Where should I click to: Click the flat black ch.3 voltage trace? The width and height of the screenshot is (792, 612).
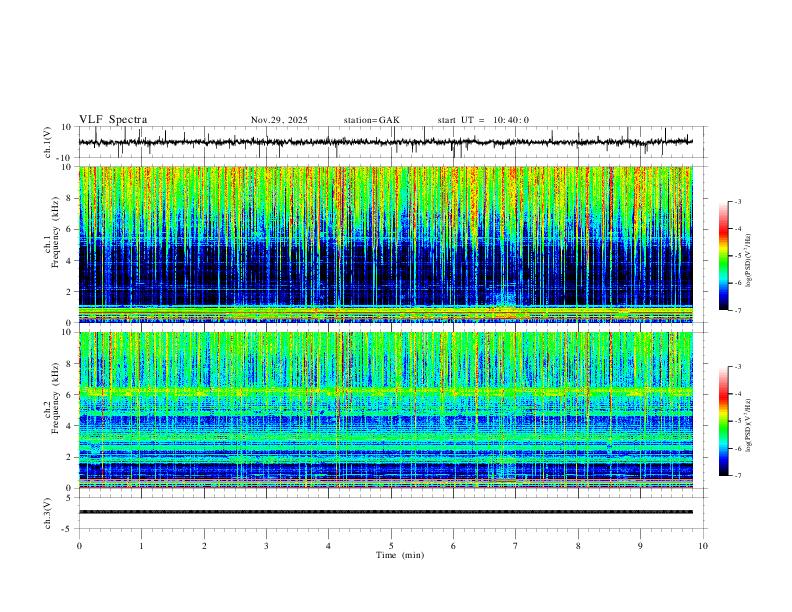point(385,512)
